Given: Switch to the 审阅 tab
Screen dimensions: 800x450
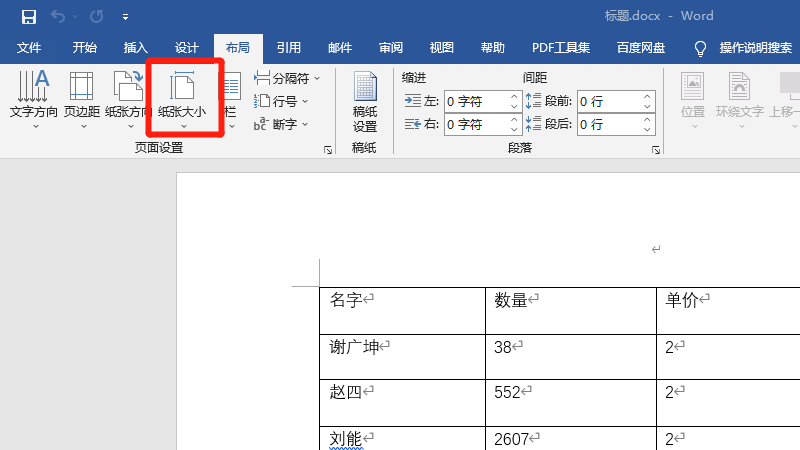Looking at the screenshot, I should [391, 48].
